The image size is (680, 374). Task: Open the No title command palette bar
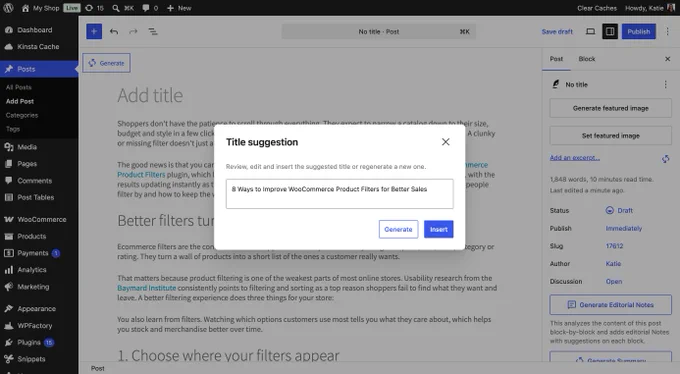pos(379,31)
